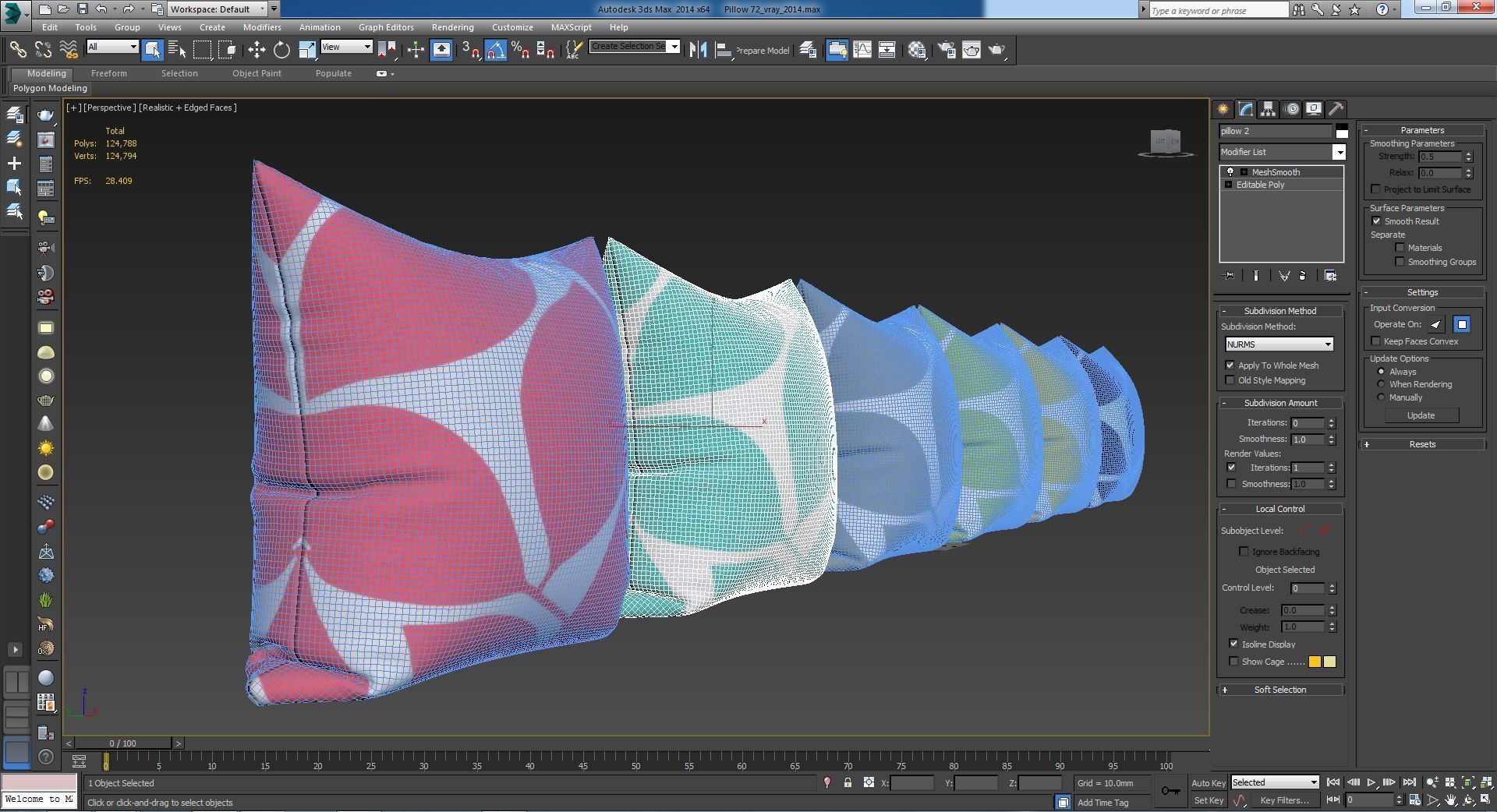The width and height of the screenshot is (1497, 812).
Task: Click Play Animation button
Action: 1371,783
